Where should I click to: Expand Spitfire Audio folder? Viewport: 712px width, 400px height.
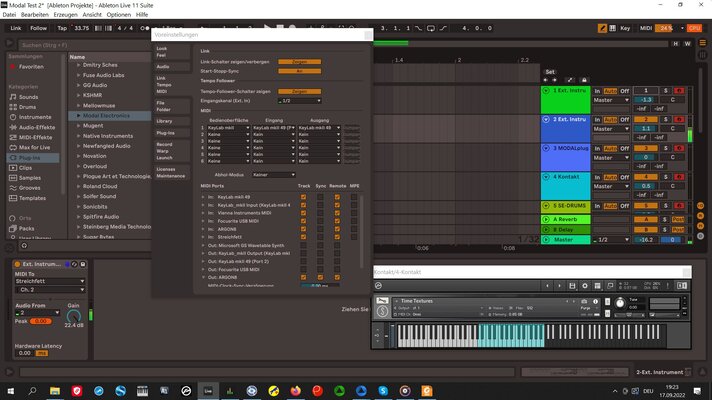pos(79,217)
